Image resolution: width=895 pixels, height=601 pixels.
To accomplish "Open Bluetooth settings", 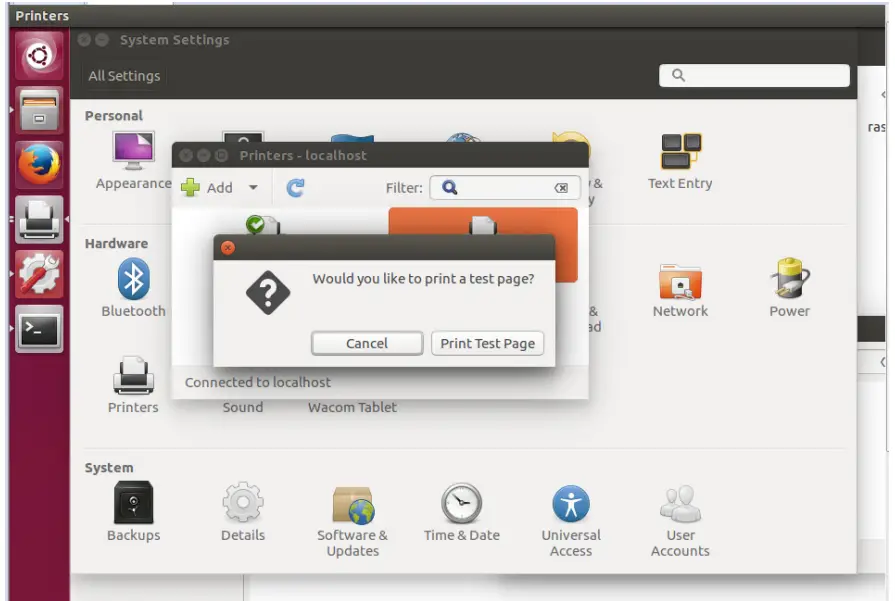I will coord(133,288).
